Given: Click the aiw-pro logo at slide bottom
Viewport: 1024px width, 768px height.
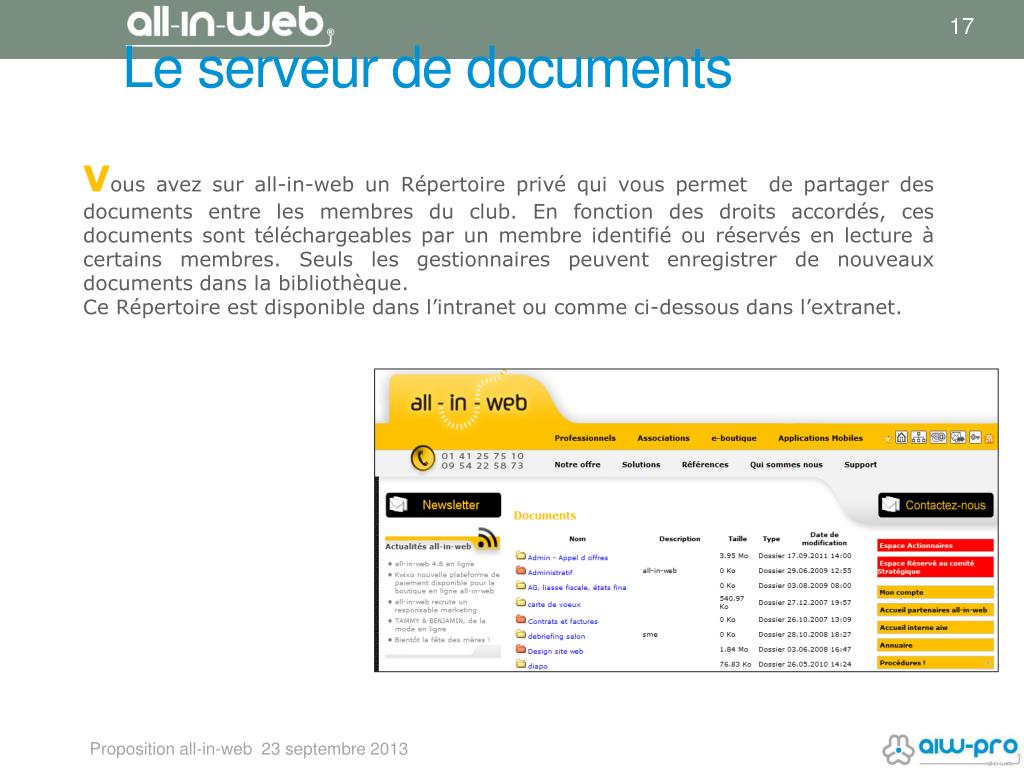Looking at the screenshot, I should click(x=951, y=749).
